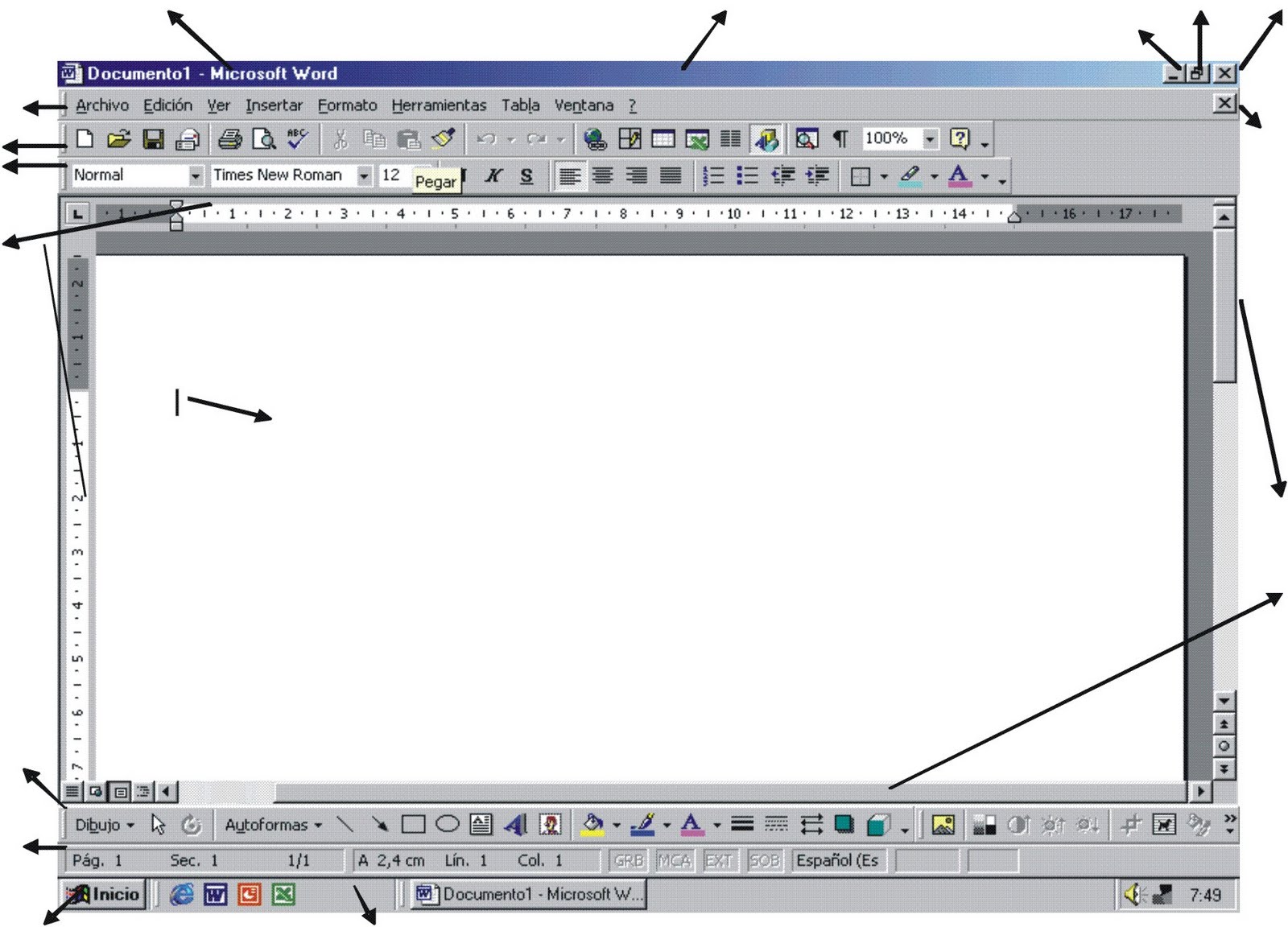Apply the yellow highlight marker color

910,175
